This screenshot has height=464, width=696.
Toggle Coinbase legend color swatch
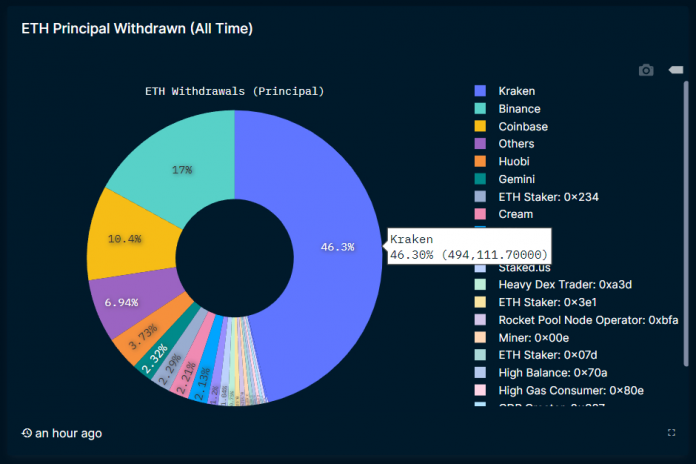click(x=480, y=126)
